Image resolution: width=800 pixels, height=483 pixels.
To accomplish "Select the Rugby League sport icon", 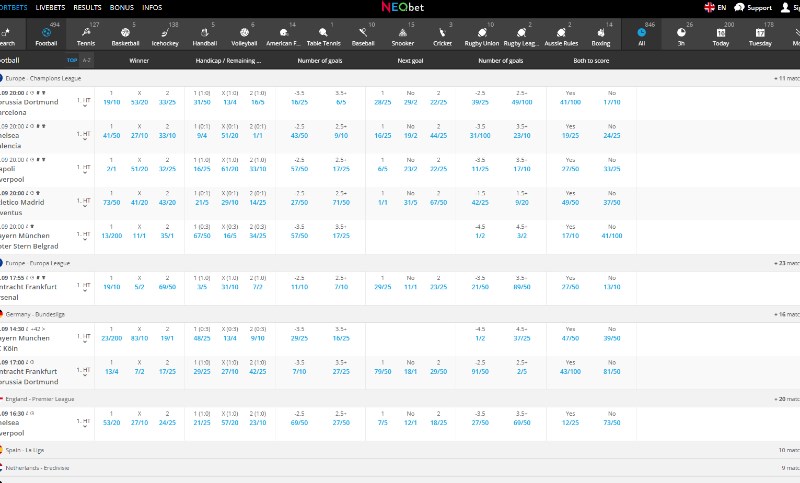I will point(521,35).
